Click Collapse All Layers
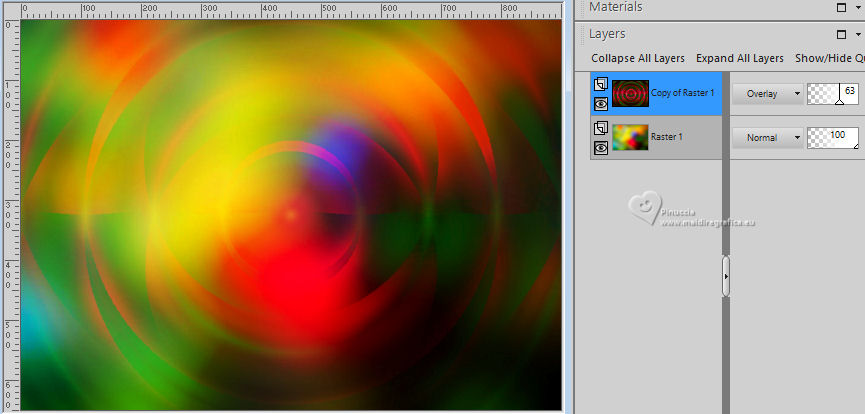 [638, 58]
